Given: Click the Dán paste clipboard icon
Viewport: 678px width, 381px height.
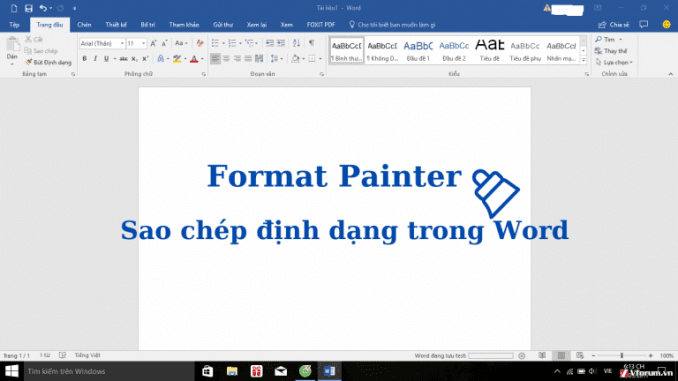Looking at the screenshot, I should pyautogui.click(x=12, y=44).
